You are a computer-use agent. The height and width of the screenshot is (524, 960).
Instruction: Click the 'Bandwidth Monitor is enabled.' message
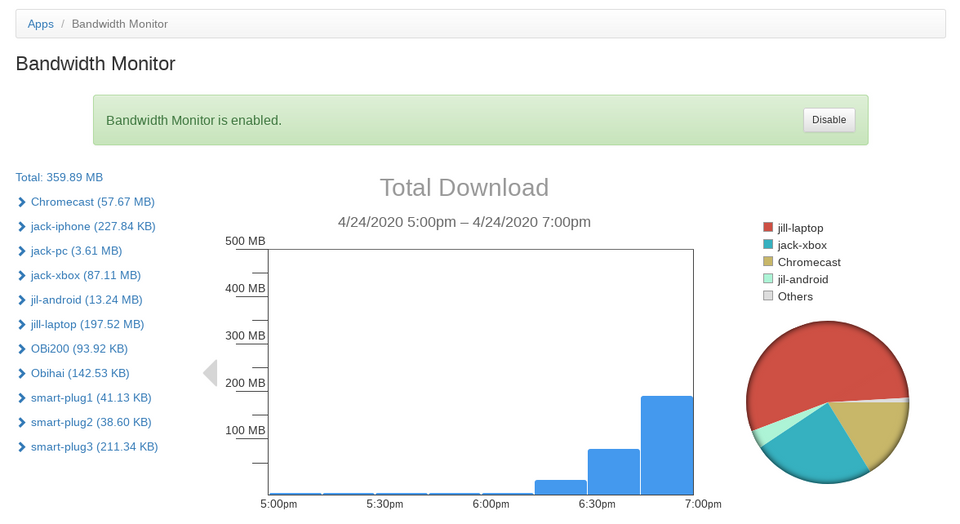coord(194,121)
